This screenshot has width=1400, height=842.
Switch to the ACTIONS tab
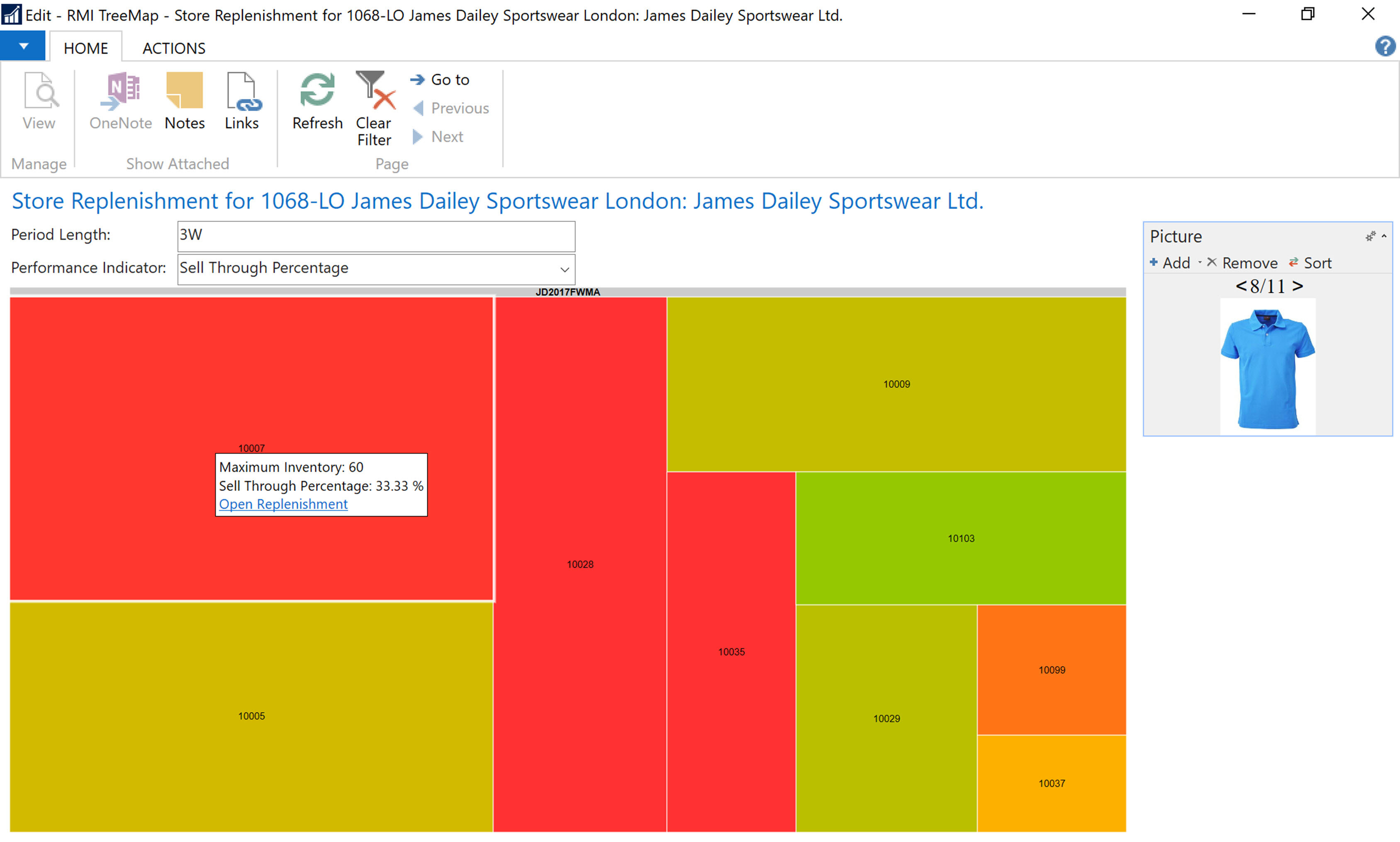click(x=174, y=48)
